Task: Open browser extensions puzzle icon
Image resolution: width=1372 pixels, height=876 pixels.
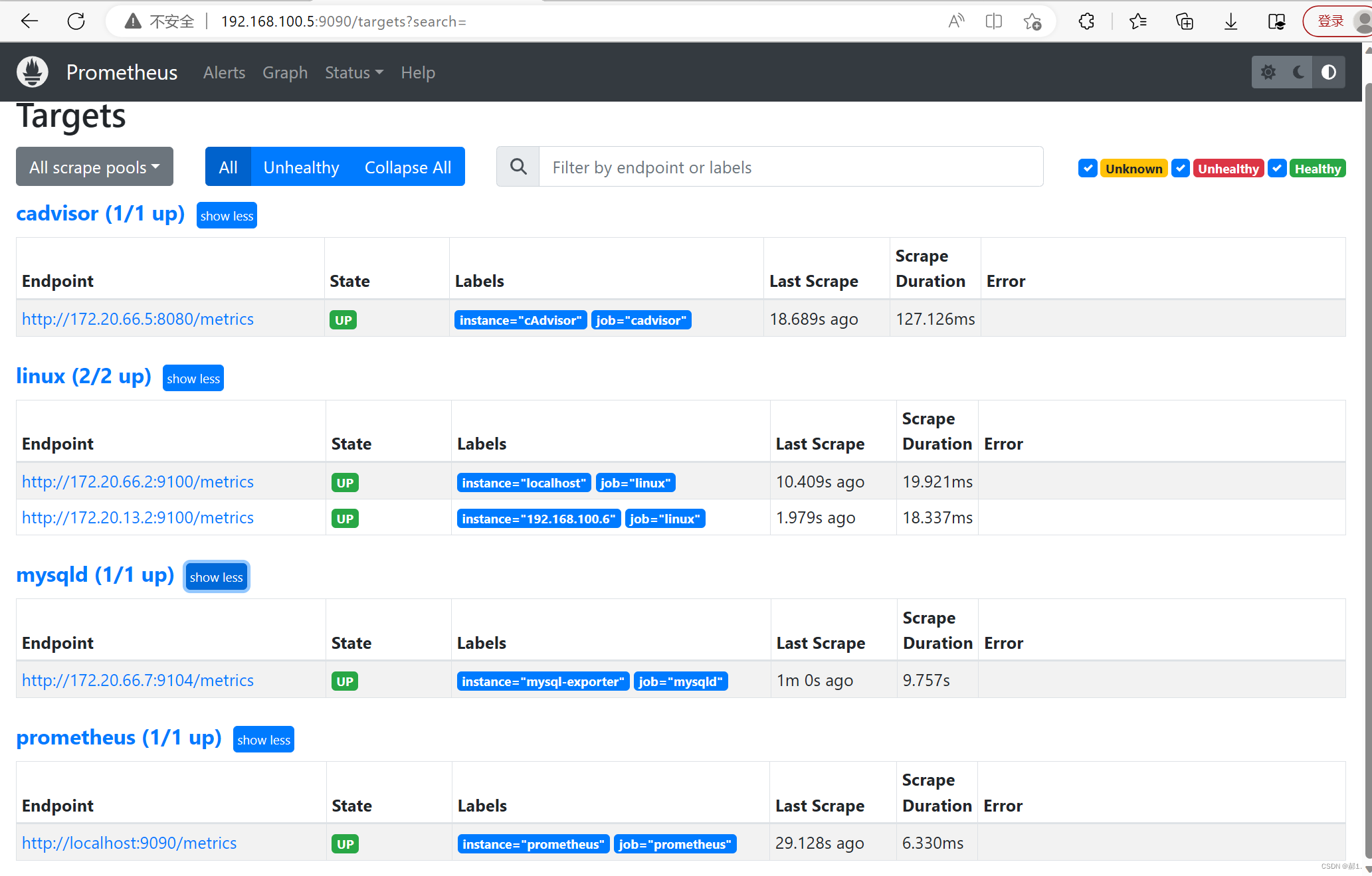Action: [x=1086, y=21]
